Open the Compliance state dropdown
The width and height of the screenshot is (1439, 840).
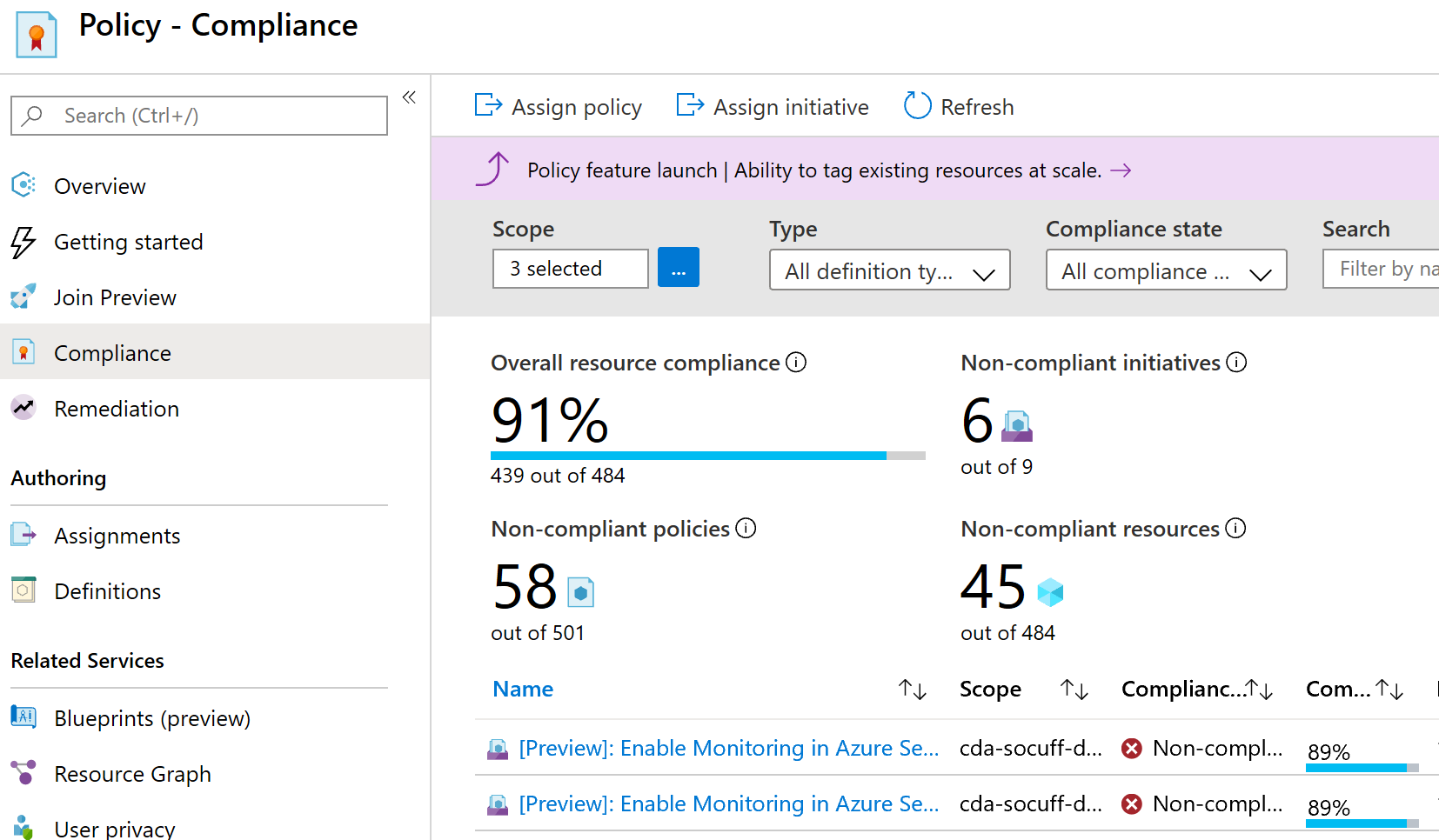pyautogui.click(x=1165, y=270)
